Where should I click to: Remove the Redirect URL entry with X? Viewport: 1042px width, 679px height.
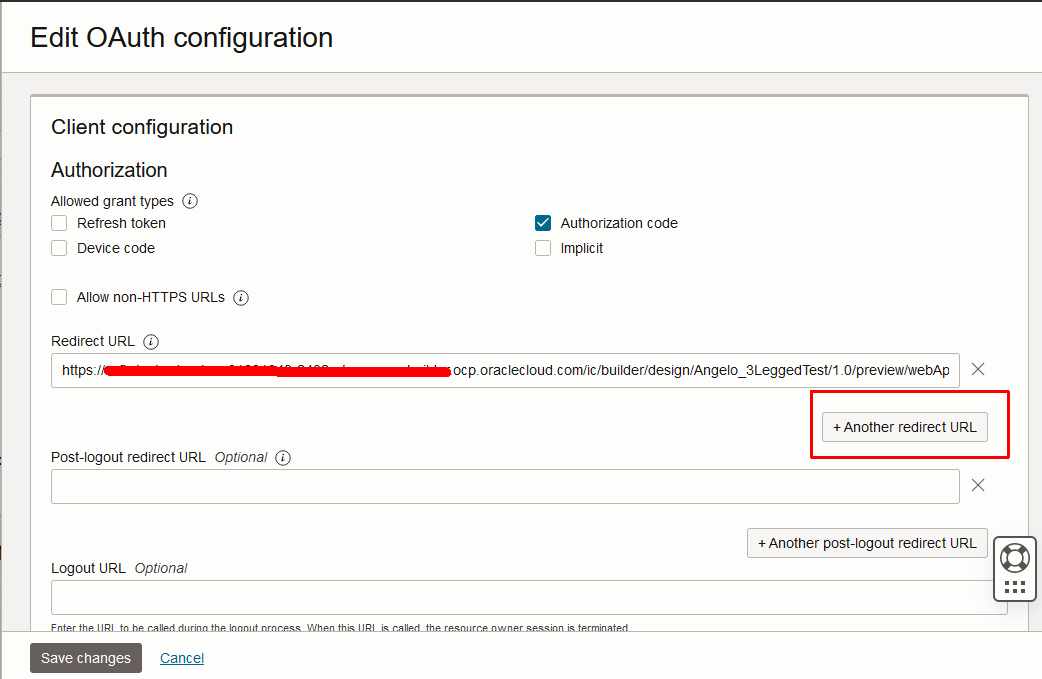(x=978, y=369)
